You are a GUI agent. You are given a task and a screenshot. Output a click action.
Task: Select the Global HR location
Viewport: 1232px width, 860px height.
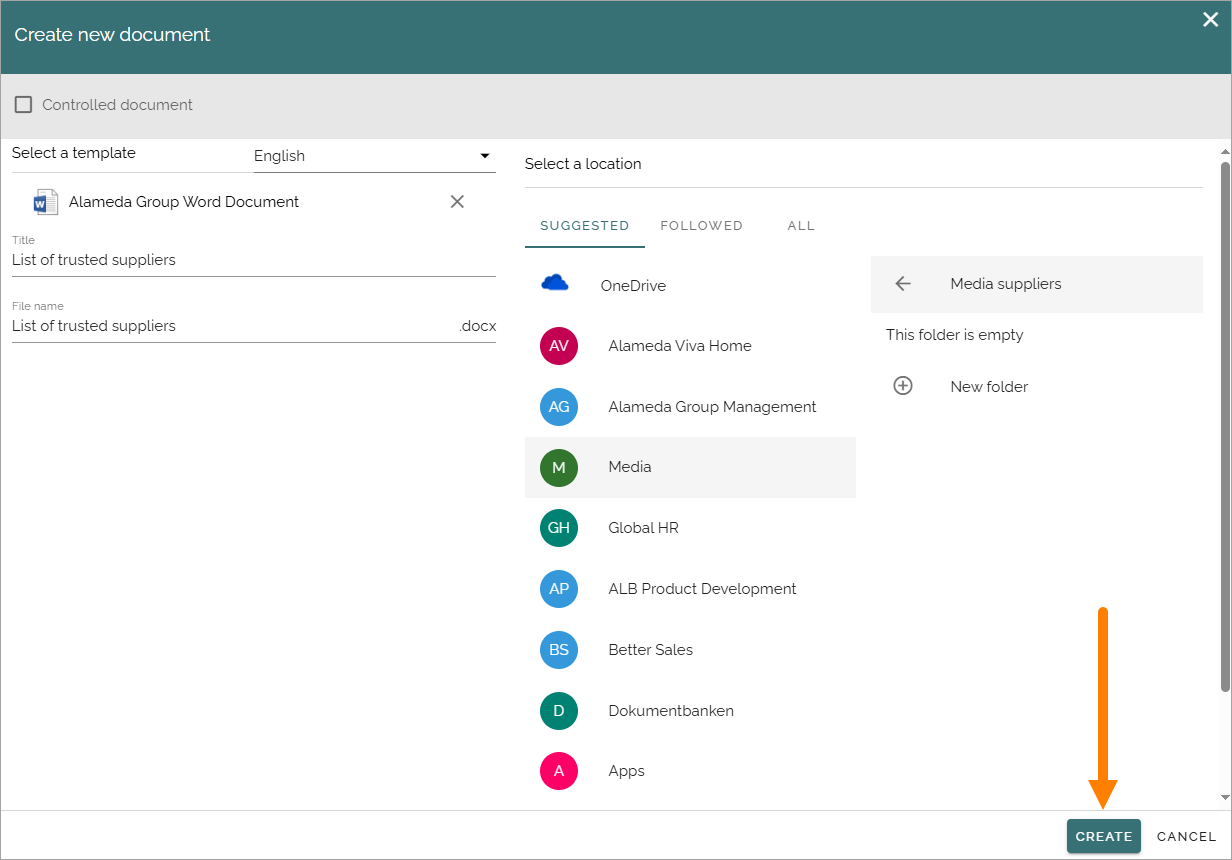coord(690,528)
